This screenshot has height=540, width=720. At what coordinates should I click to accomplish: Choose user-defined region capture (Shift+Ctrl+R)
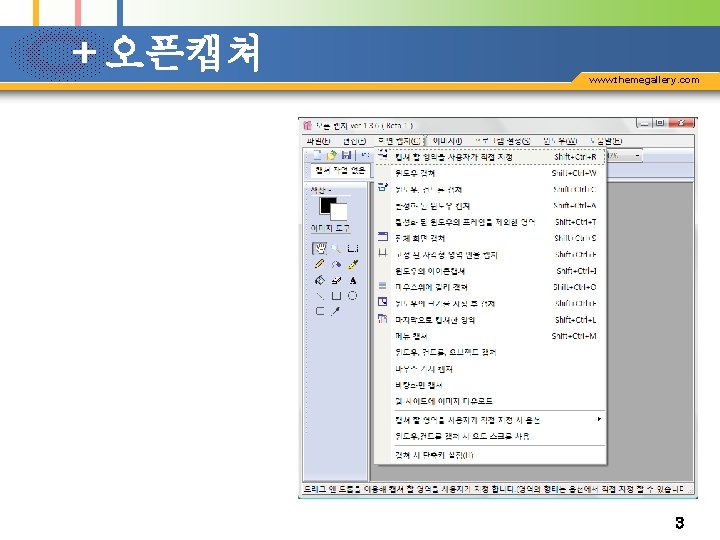click(x=490, y=157)
